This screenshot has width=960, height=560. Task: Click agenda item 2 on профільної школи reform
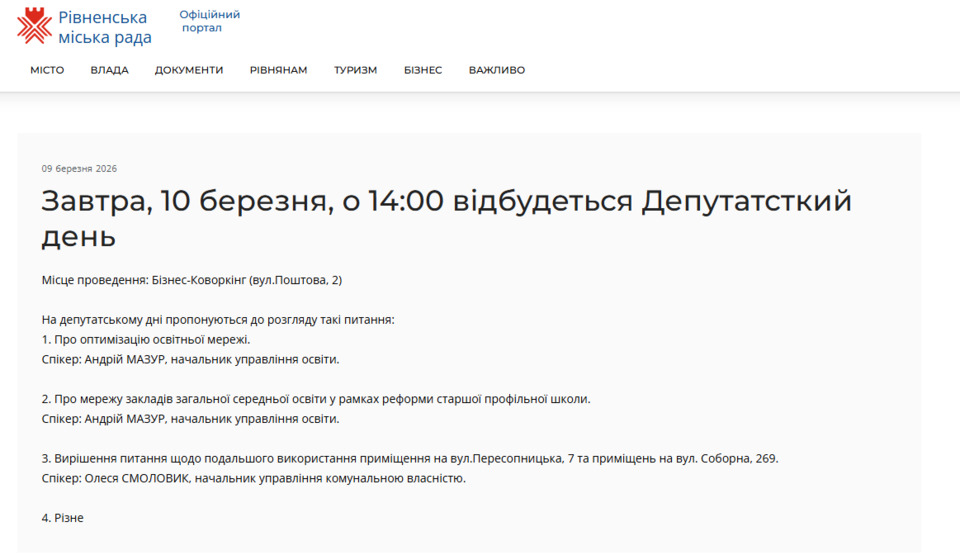(316, 399)
